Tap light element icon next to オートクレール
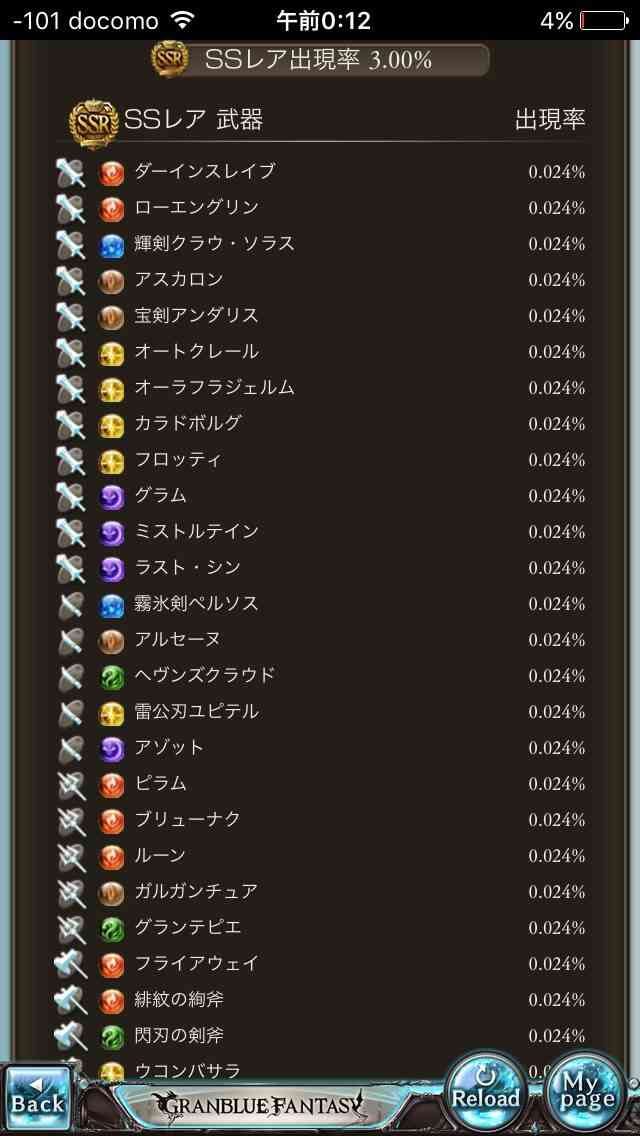The image size is (640, 1136). pos(112,352)
